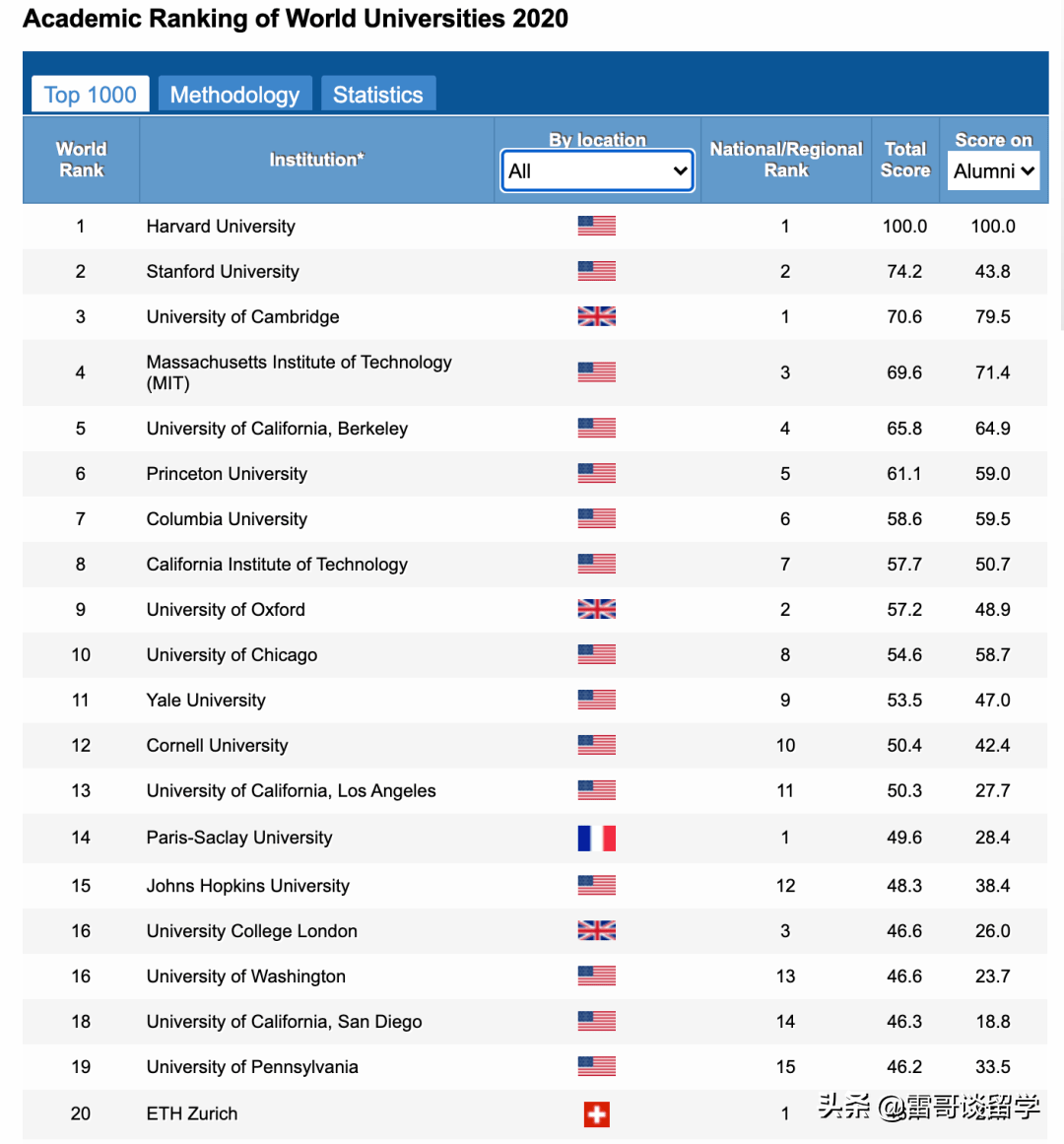The image size is (1064, 1144).
Task: Click University of Pennsylvania institution name
Action: pyautogui.click(x=252, y=1067)
